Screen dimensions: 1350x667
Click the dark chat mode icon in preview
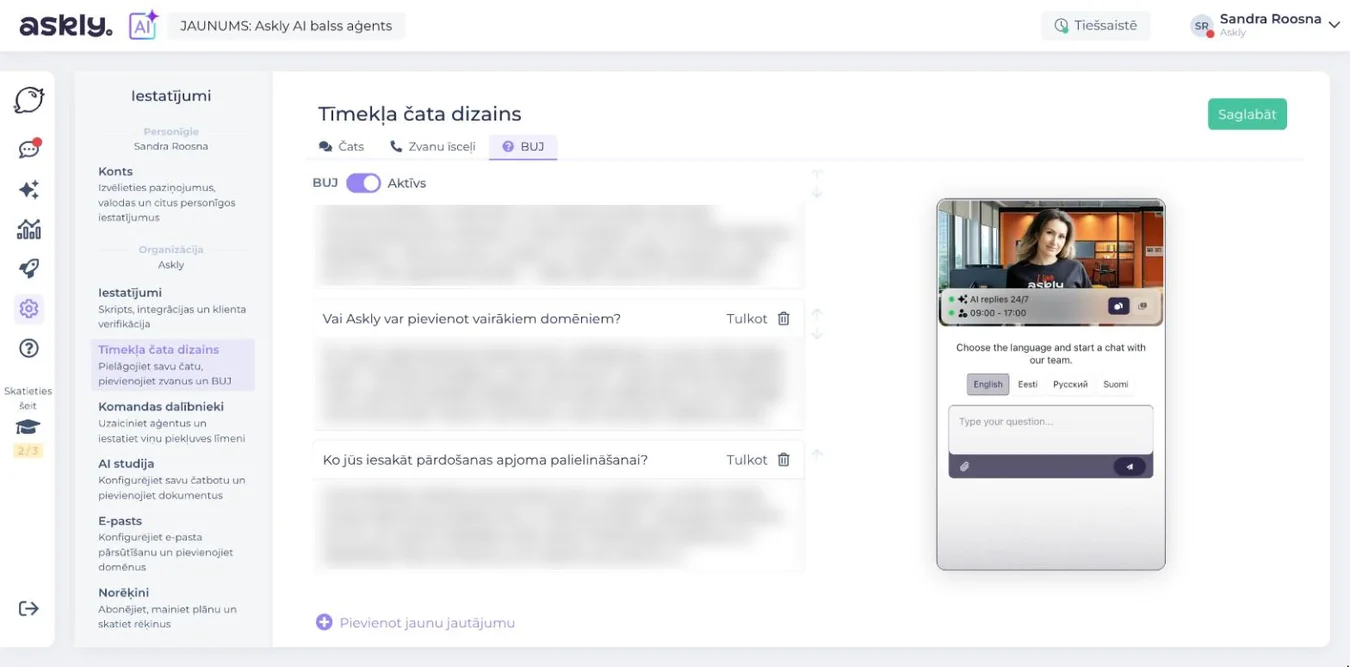[1118, 306]
